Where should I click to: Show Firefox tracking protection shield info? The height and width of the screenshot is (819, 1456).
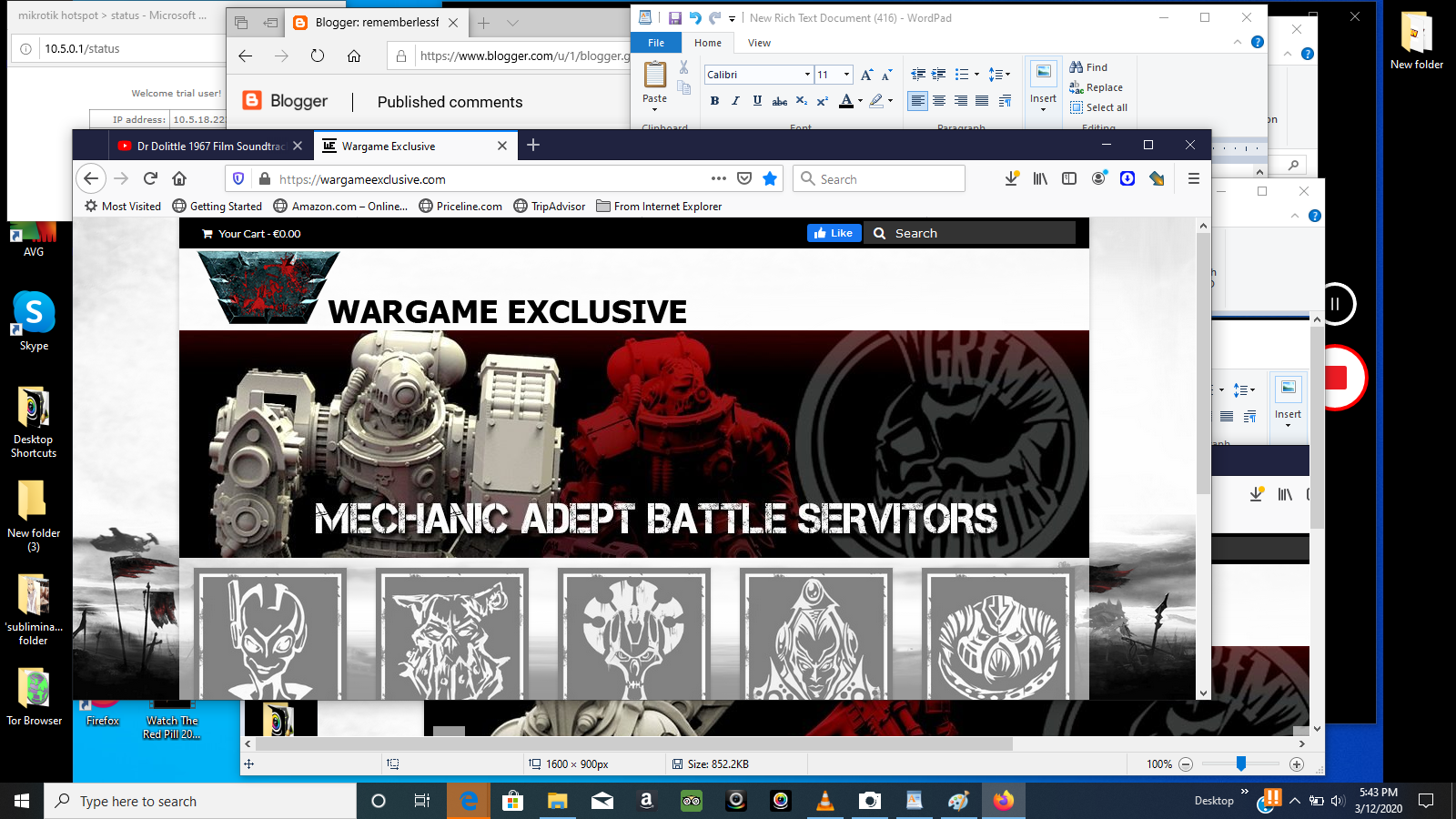pos(238,179)
